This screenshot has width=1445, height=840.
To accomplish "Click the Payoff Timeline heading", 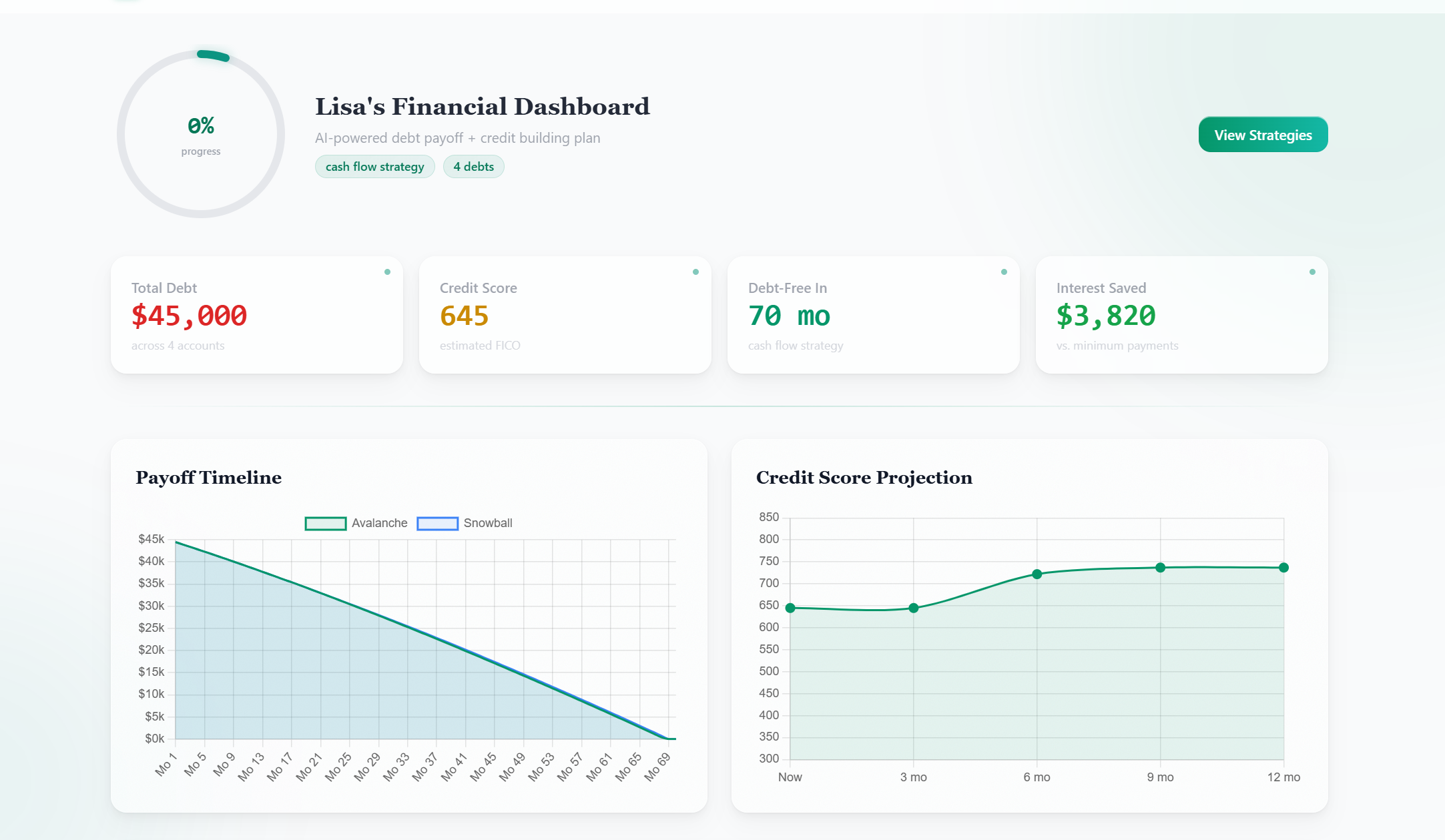I will (x=208, y=478).
